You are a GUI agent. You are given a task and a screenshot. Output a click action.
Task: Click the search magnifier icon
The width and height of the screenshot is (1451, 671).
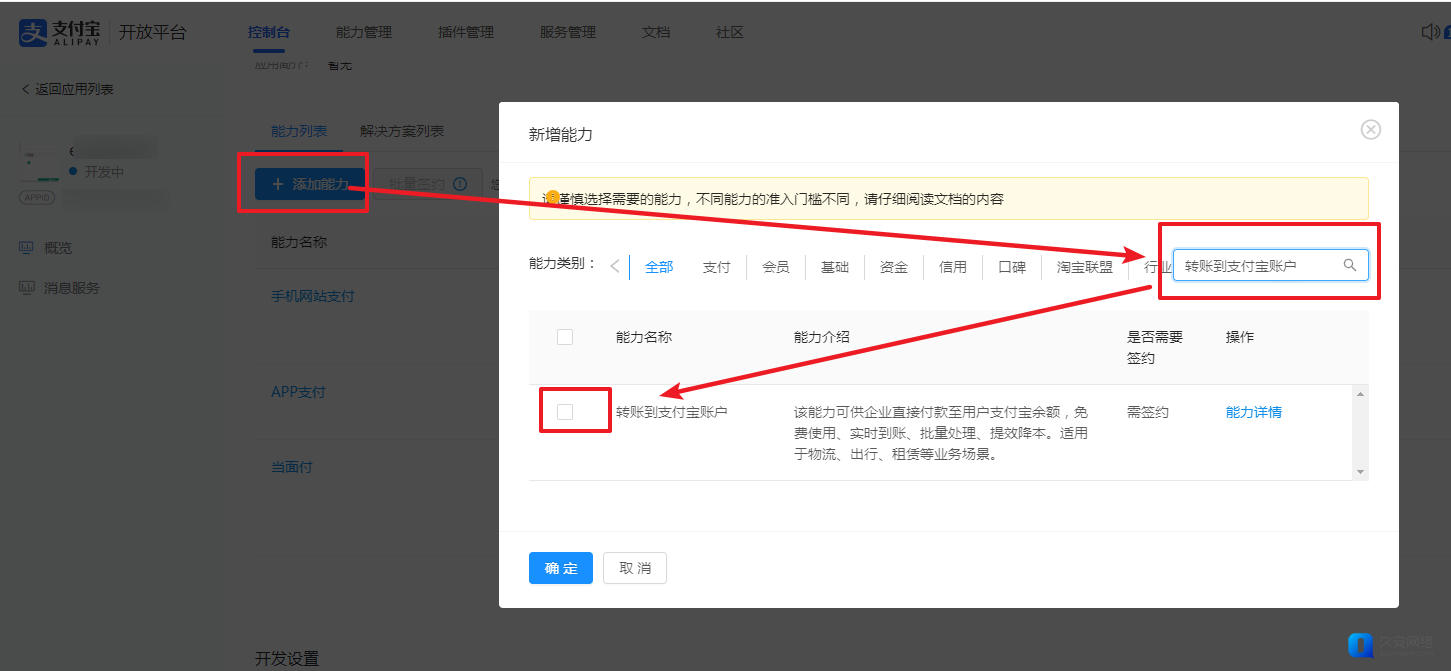click(x=1349, y=265)
